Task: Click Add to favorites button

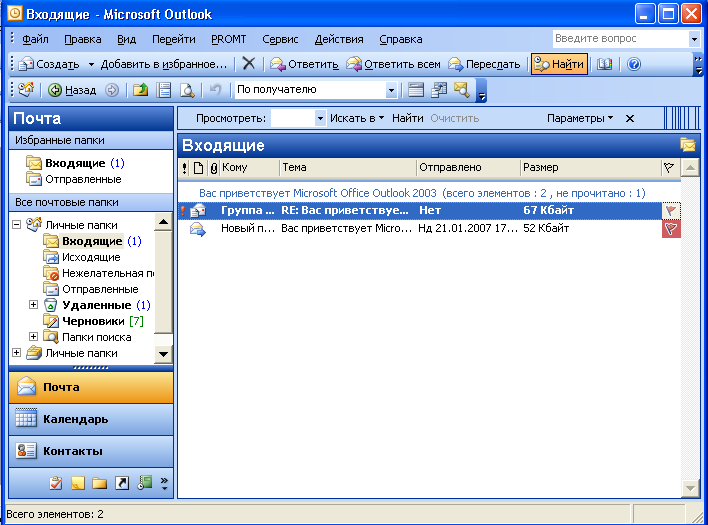Action: tap(163, 64)
